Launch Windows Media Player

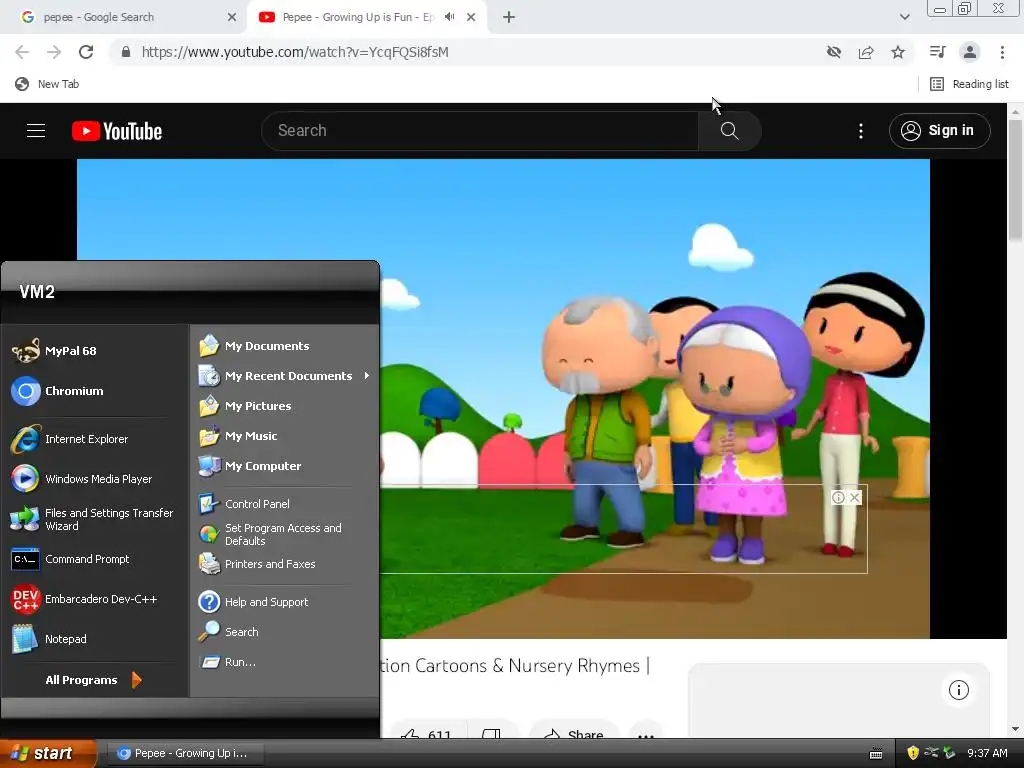pos(82,479)
